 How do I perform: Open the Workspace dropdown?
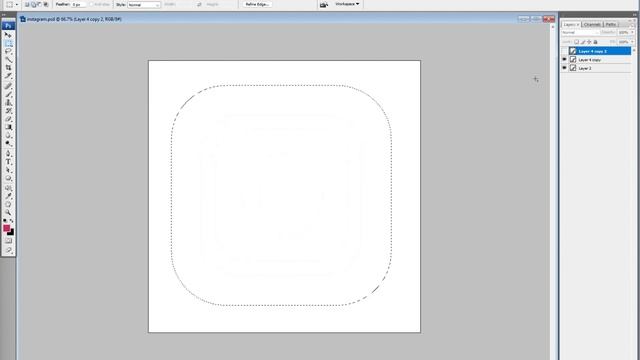coord(347,4)
